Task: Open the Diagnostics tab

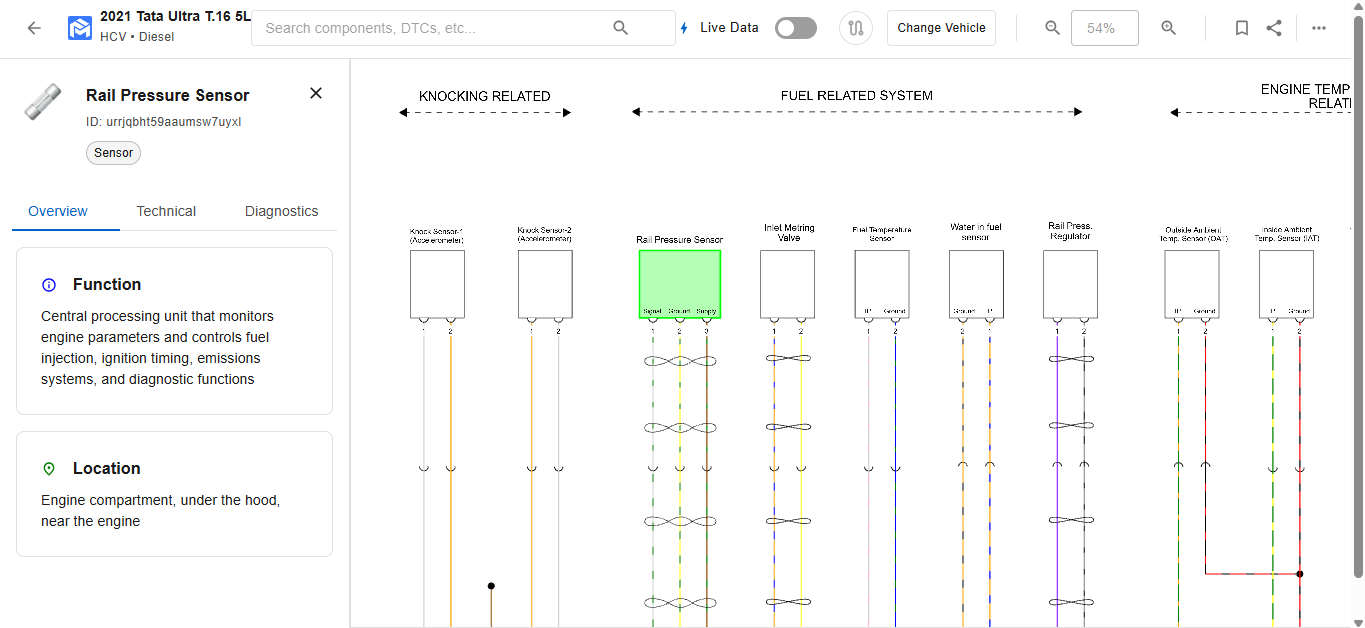Action: [x=281, y=211]
